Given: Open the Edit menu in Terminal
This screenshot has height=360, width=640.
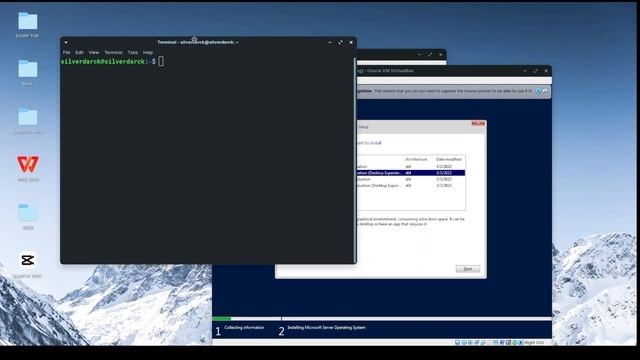Looking at the screenshot, I should pos(79,53).
